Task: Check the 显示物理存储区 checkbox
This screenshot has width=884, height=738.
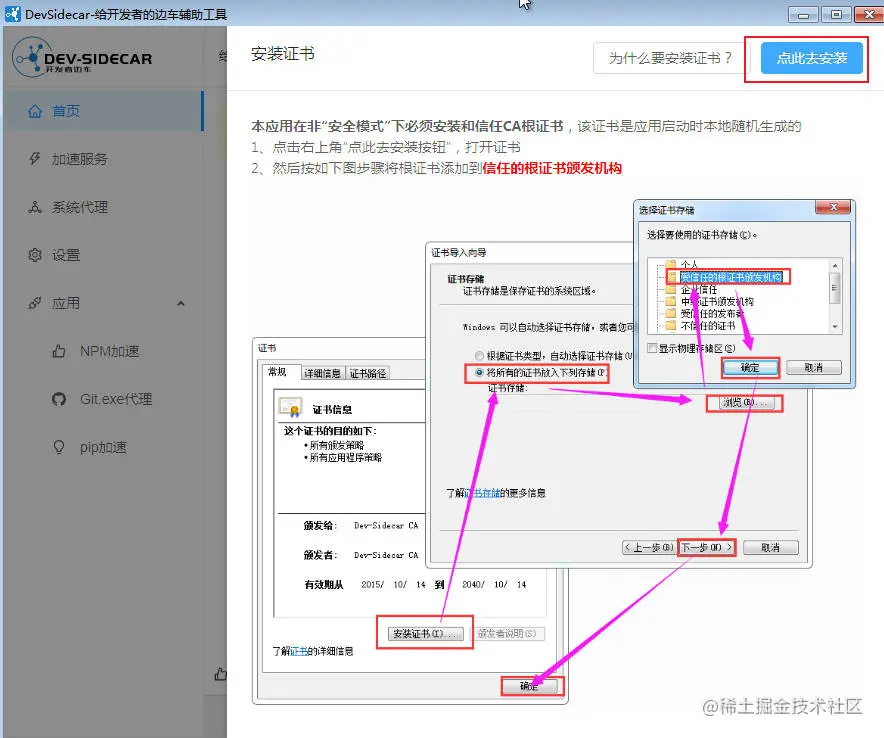Action: coord(652,349)
